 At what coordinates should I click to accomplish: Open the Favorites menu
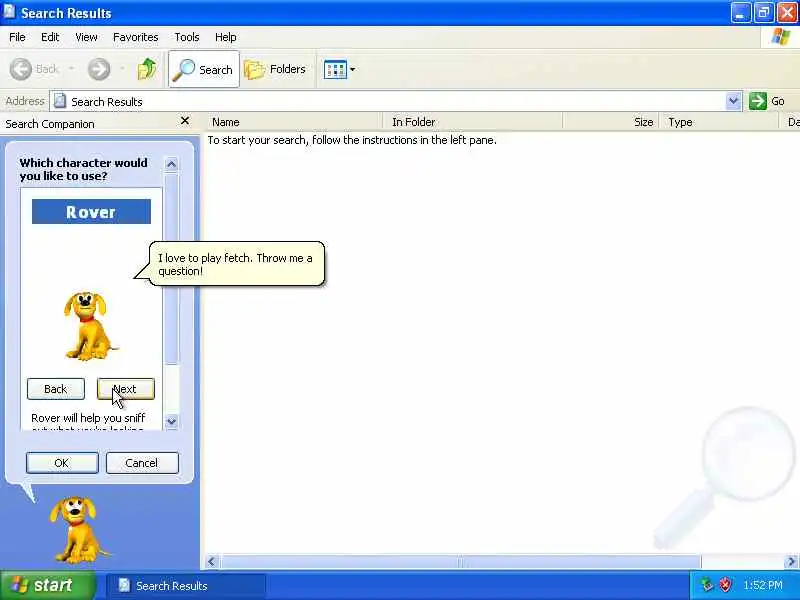pos(136,37)
